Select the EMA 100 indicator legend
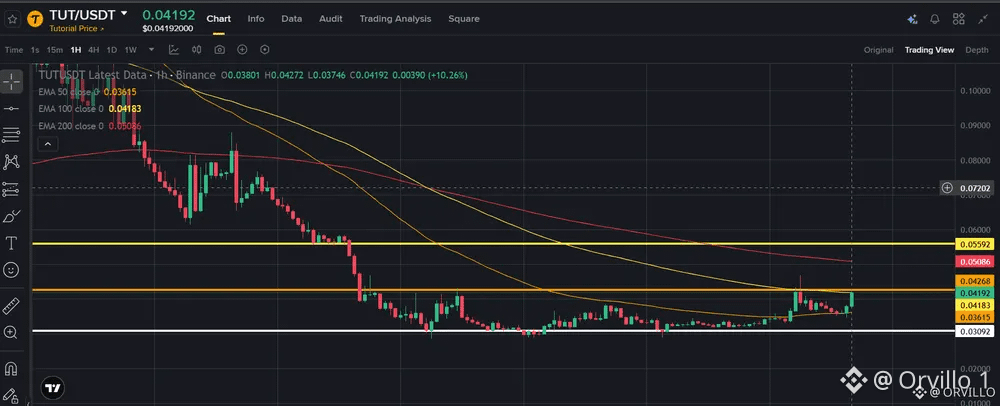 [90, 109]
